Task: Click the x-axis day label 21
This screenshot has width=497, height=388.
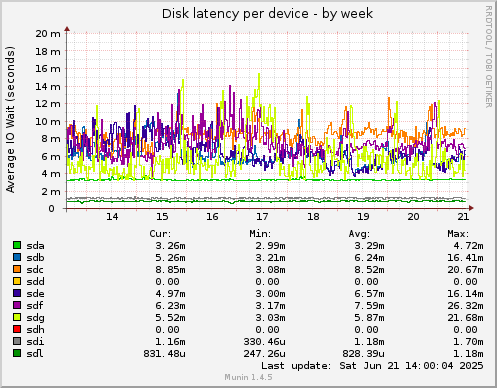Action: 463,217
